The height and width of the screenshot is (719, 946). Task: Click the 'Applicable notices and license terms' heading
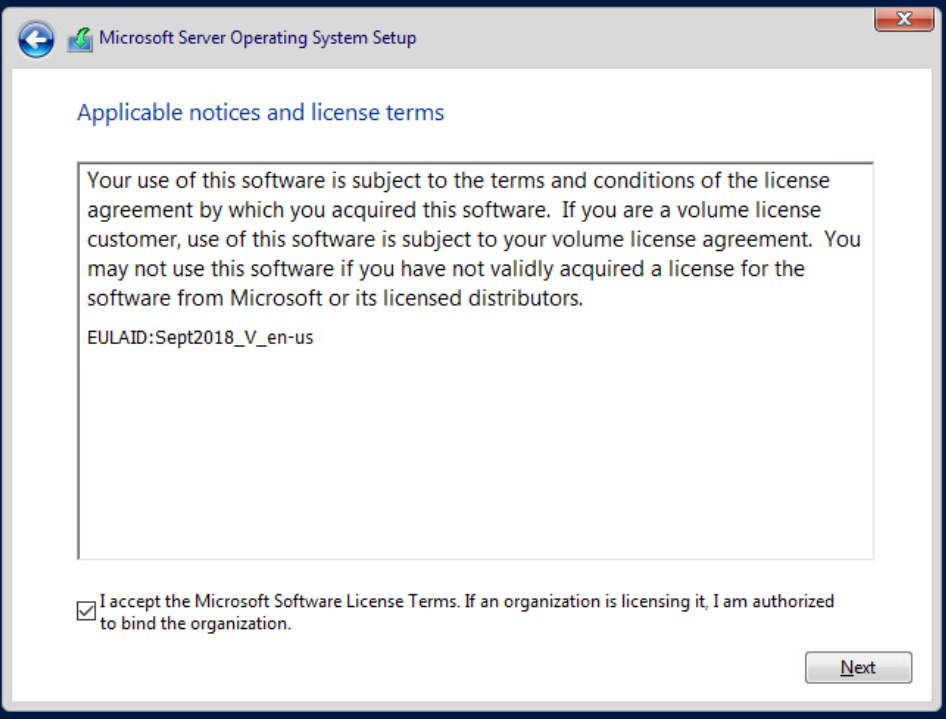(x=260, y=112)
